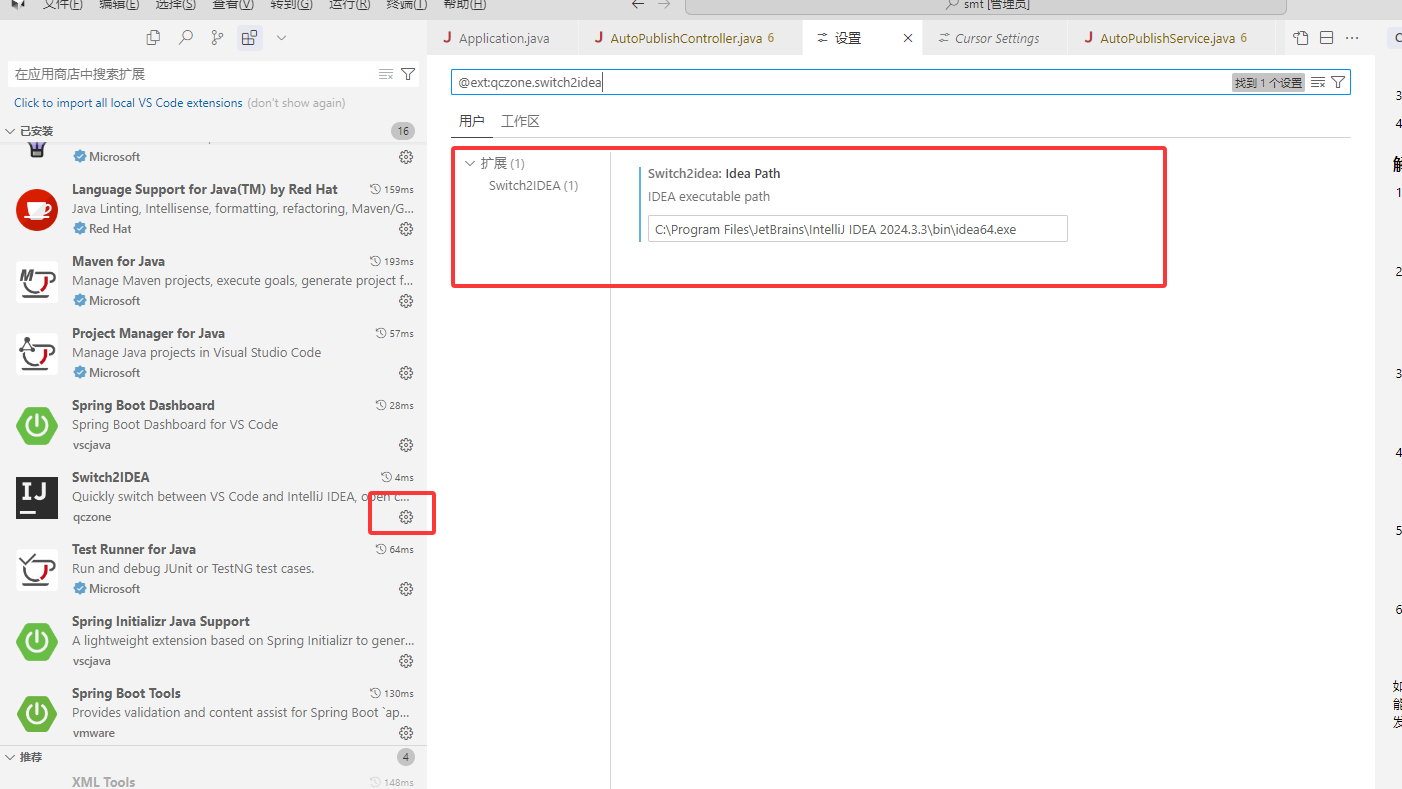Image resolution: width=1402 pixels, height=789 pixels.
Task: Clear the settings search input icon
Action: pyautogui.click(x=1318, y=82)
